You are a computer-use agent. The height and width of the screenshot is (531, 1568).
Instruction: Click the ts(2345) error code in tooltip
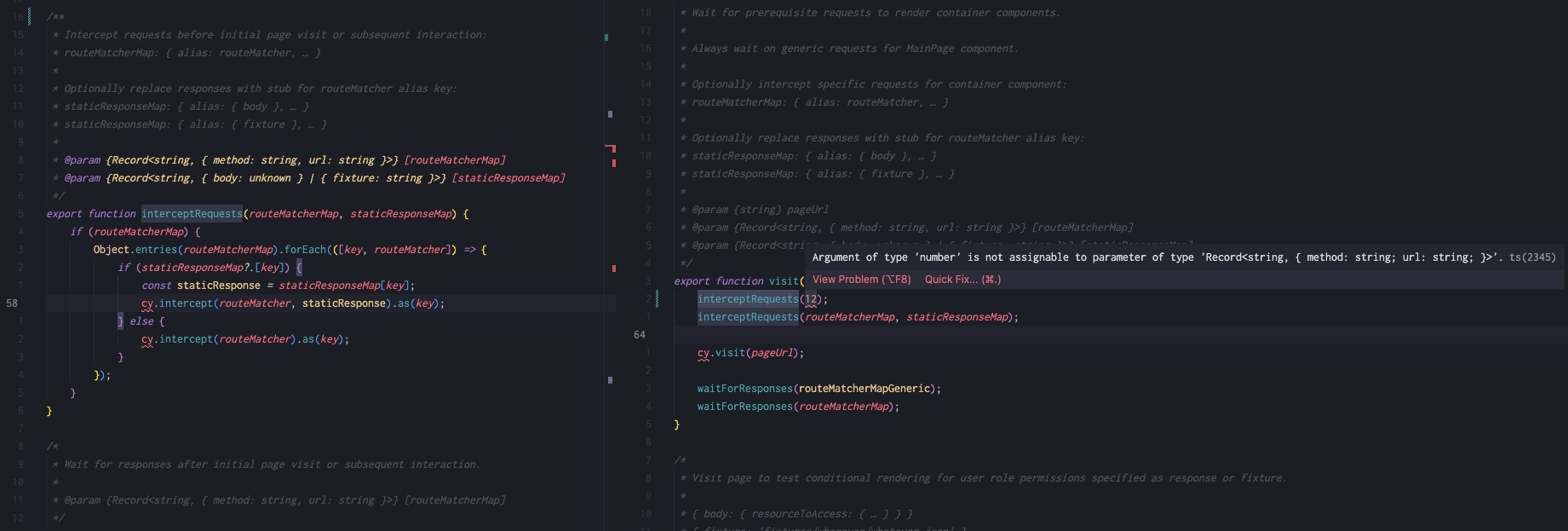pyautogui.click(x=1532, y=257)
